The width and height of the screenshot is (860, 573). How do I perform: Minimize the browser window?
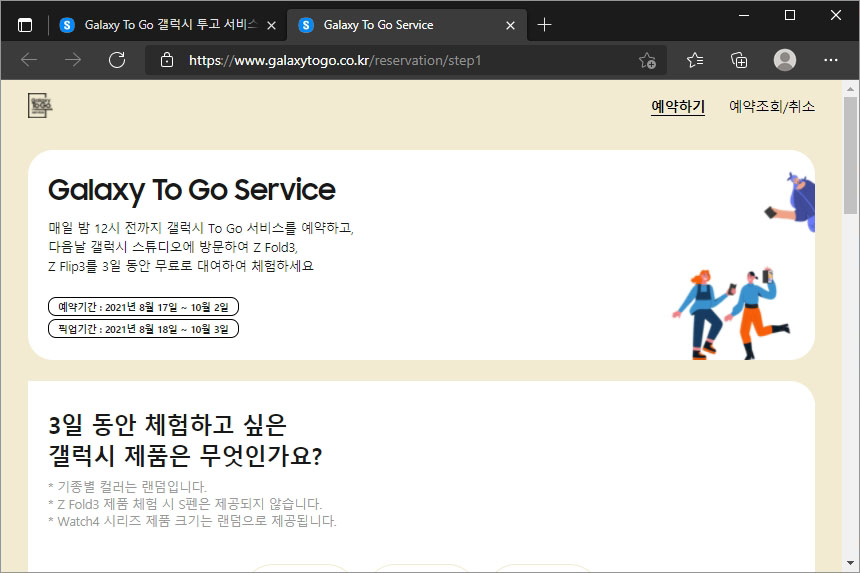coord(744,15)
